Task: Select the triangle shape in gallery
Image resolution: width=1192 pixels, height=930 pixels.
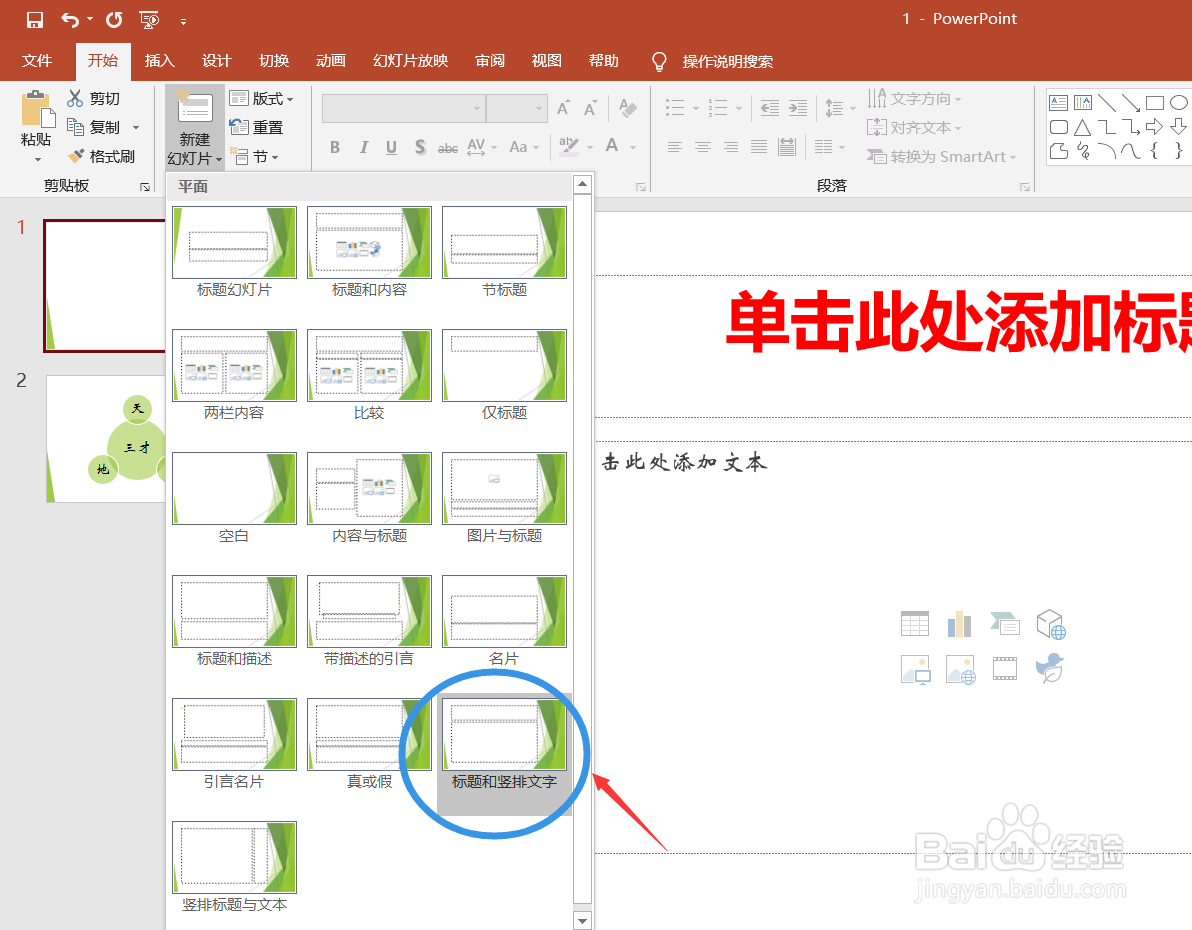Action: point(1083,127)
